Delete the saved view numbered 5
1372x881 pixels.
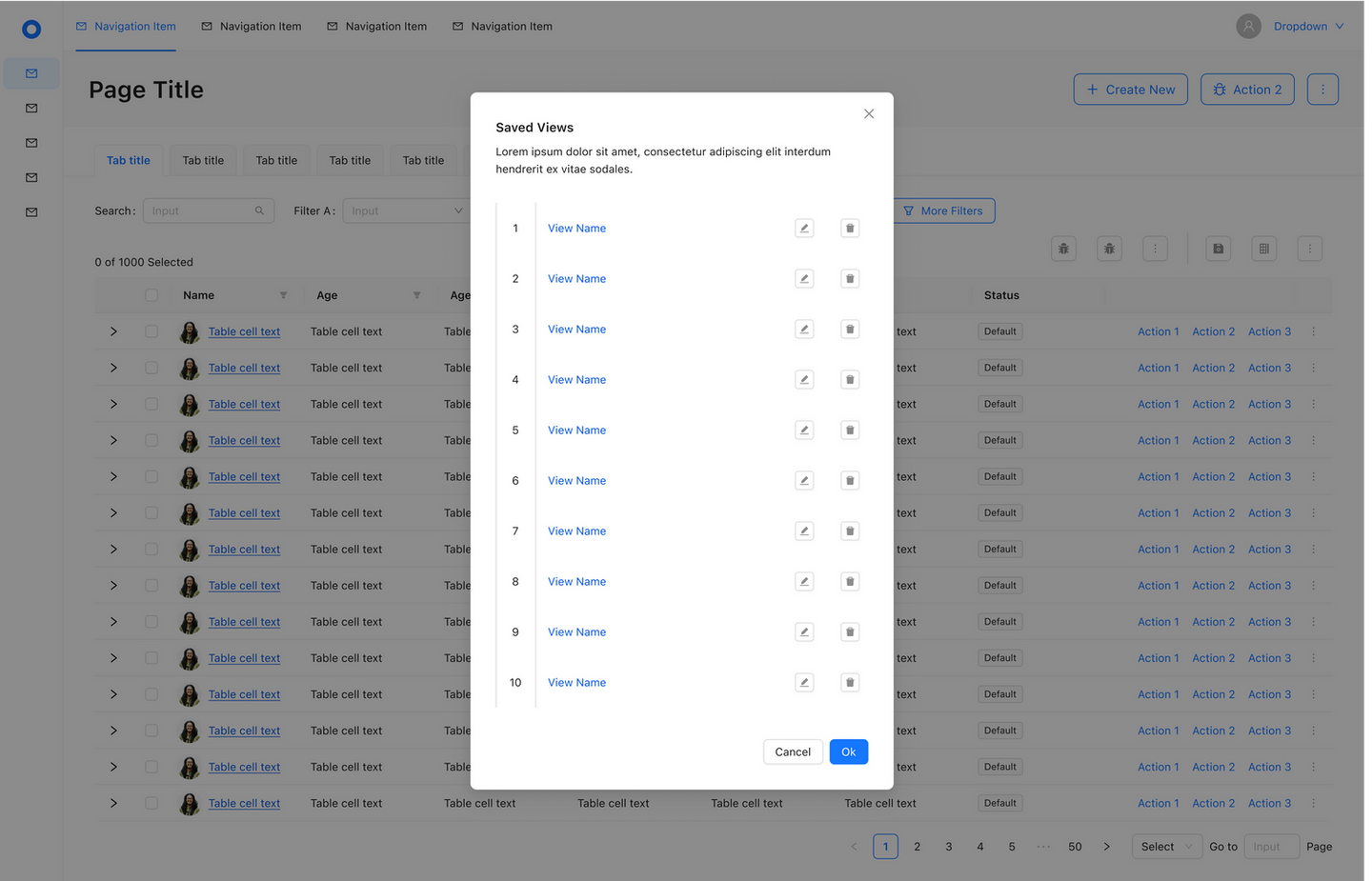pos(850,430)
